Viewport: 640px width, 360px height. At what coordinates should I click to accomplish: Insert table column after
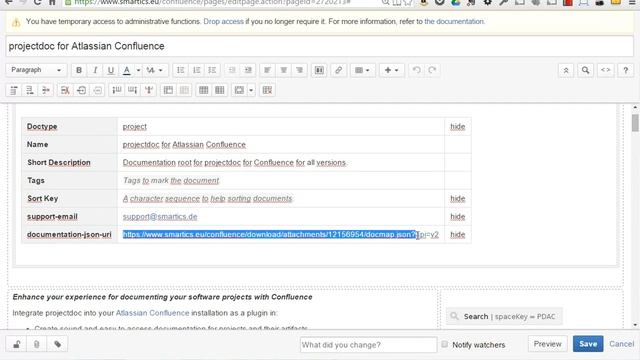coord(133,90)
